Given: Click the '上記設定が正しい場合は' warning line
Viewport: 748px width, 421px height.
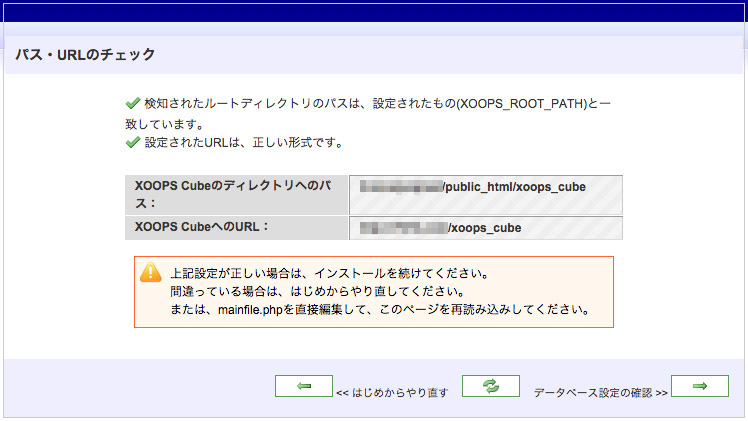Looking at the screenshot, I should pos(329,272).
